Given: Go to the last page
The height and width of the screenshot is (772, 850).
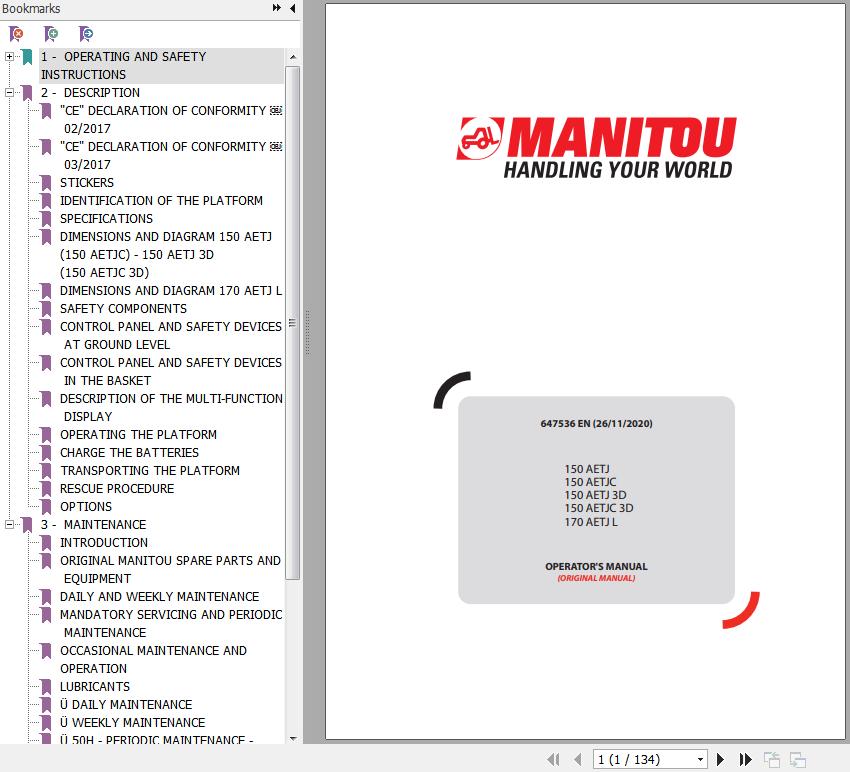Looking at the screenshot, I should [746, 760].
